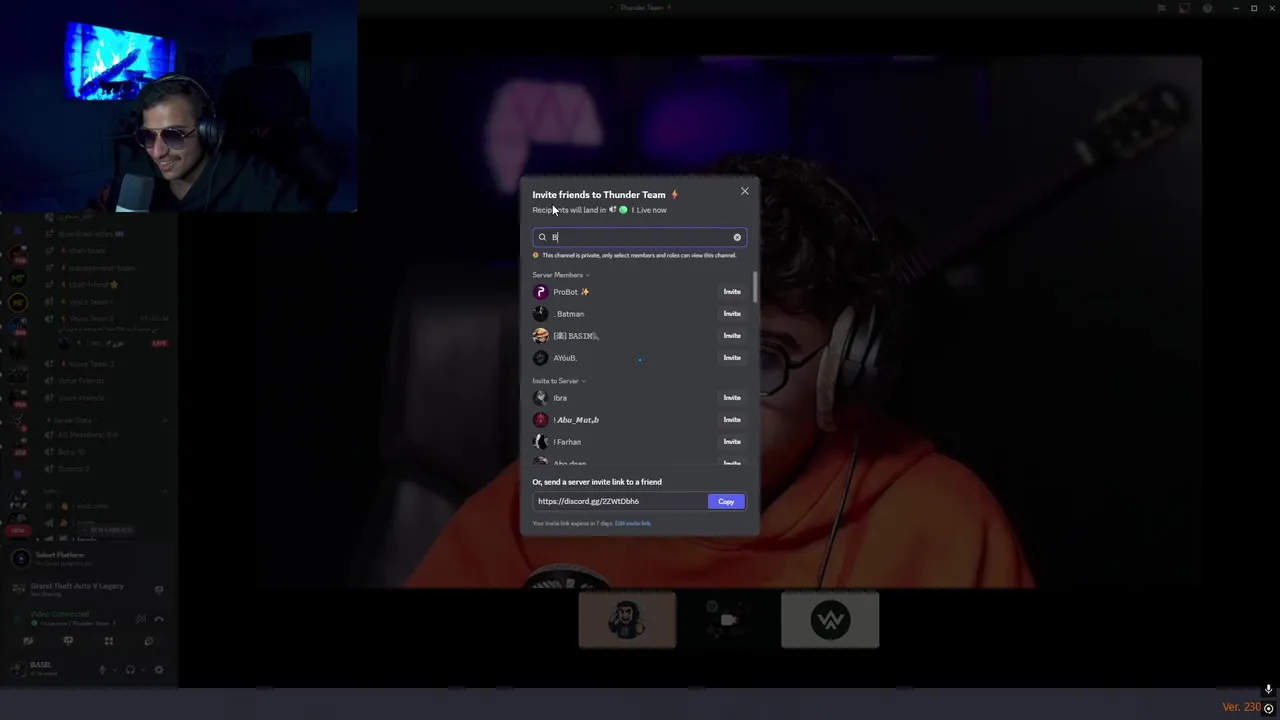Invite Farhan to the server

[732, 442]
